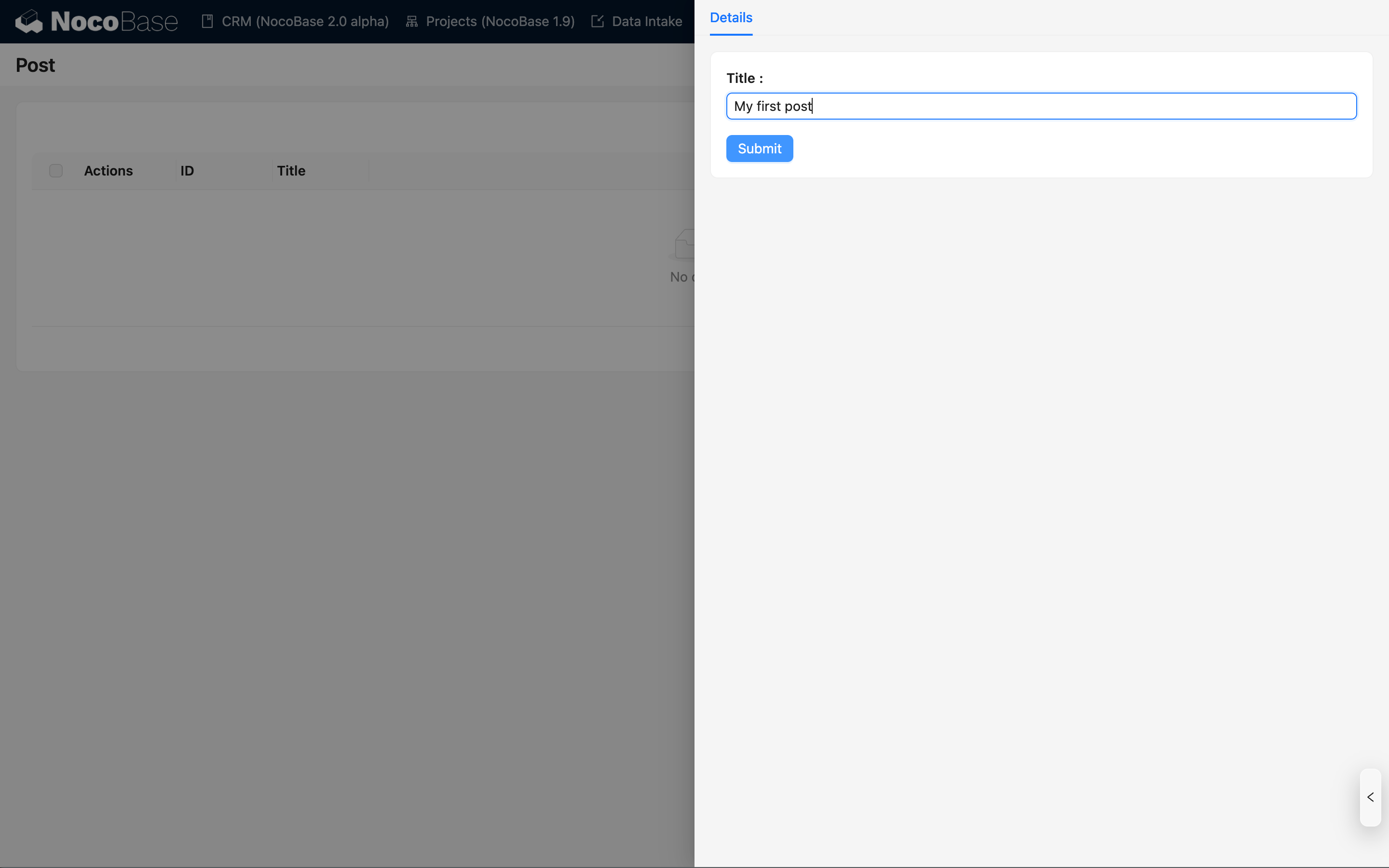Click the Post page heading

pos(35,65)
